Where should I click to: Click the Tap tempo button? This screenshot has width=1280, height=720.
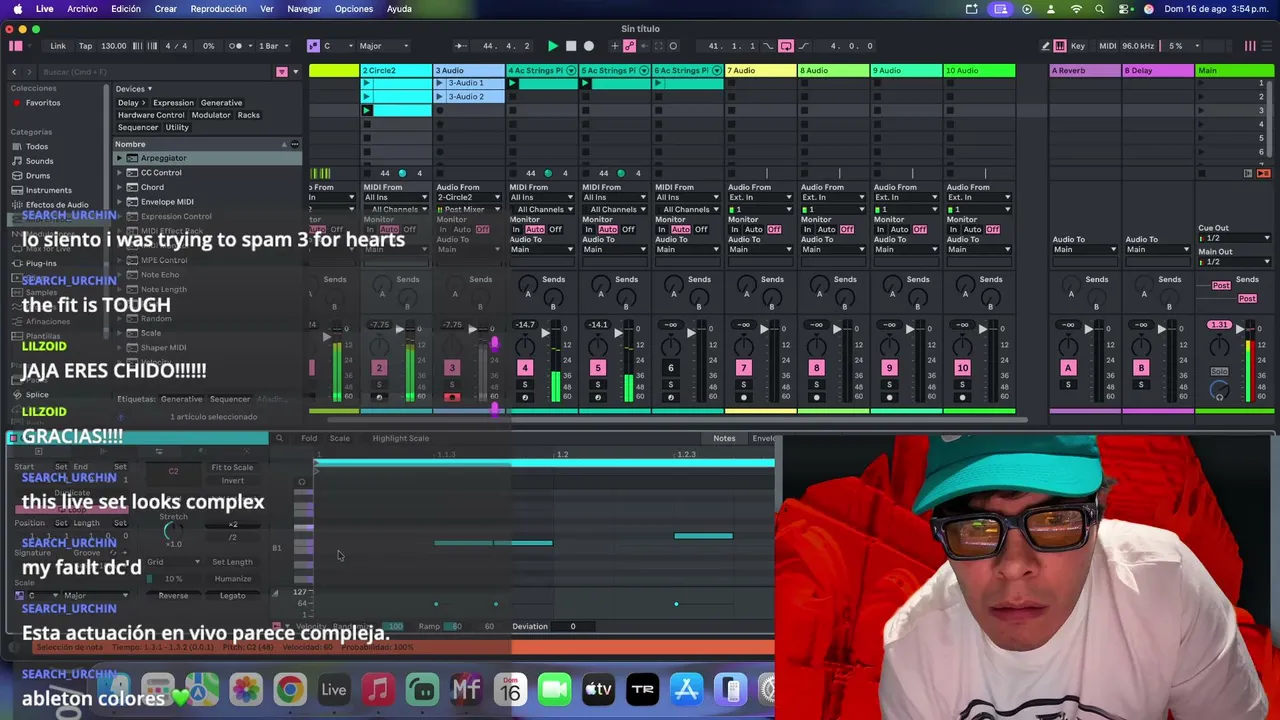click(85, 46)
